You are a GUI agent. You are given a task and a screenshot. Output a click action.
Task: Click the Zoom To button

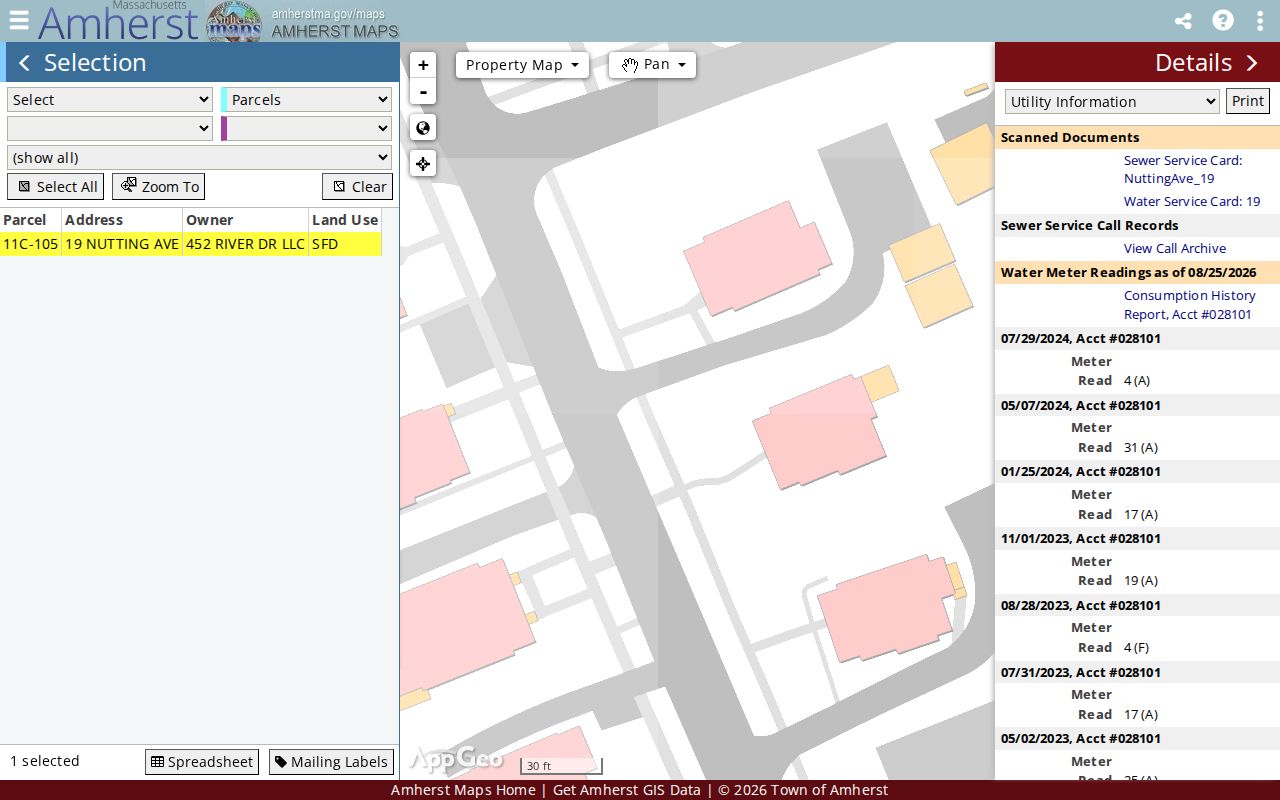click(159, 187)
